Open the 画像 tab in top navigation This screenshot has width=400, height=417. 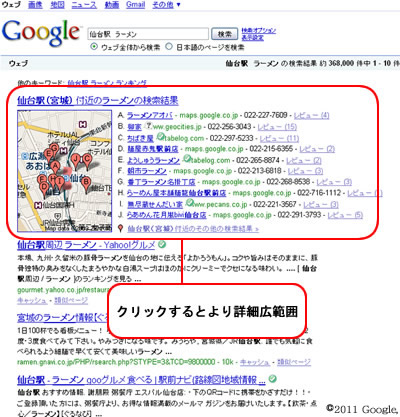coord(35,5)
